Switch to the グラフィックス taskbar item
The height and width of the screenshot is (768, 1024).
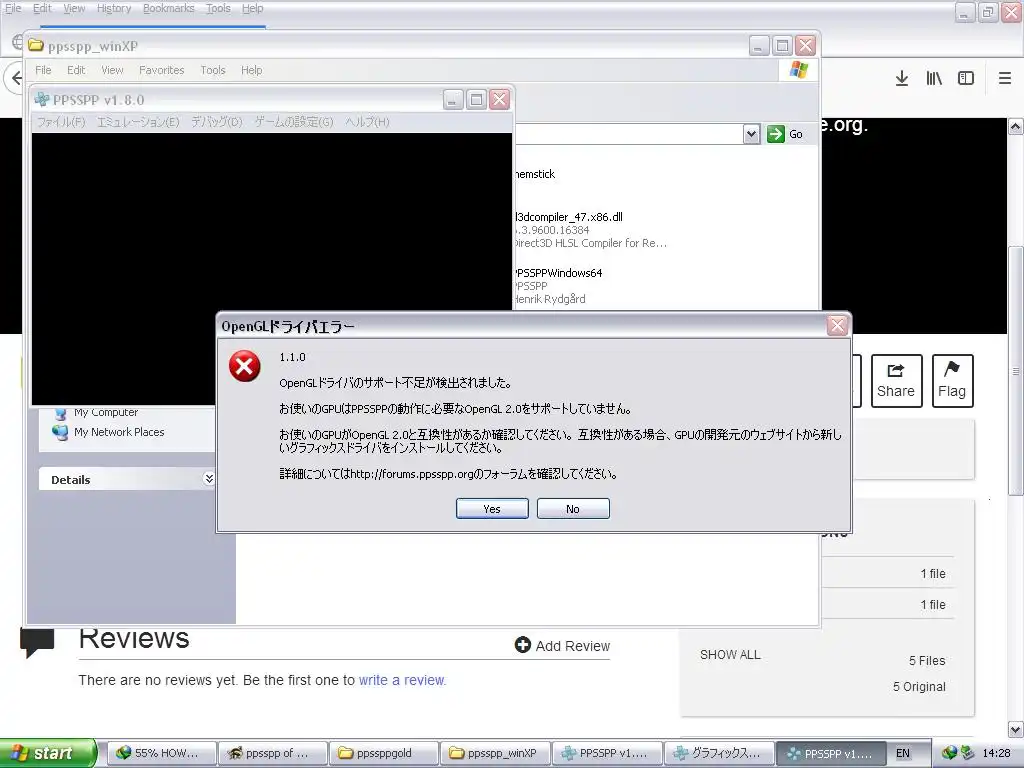pyautogui.click(x=719, y=753)
